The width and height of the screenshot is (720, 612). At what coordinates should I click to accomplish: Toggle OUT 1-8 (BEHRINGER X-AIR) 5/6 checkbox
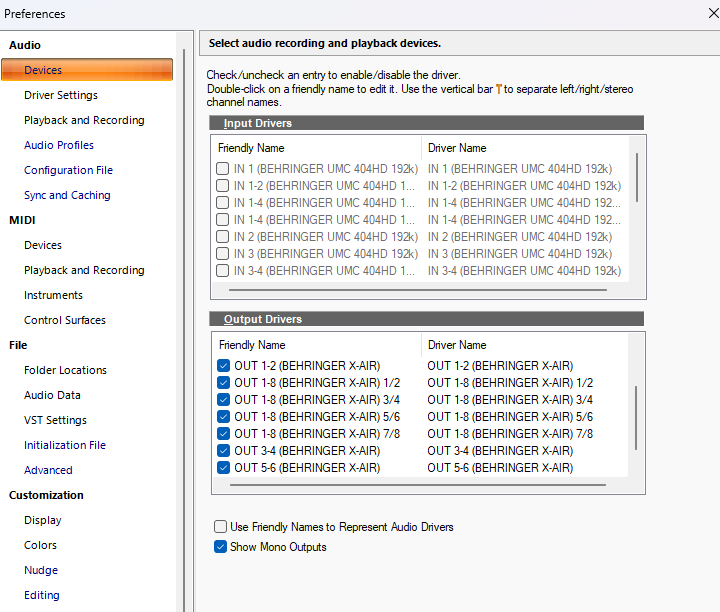224,416
